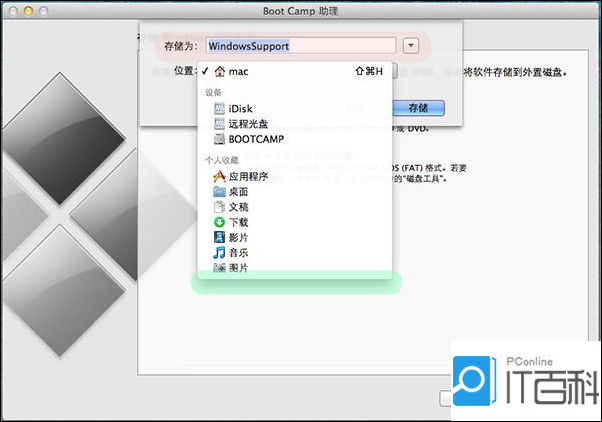602x422 pixels.
Task: Select 音乐 music entry
Action: pos(295,253)
